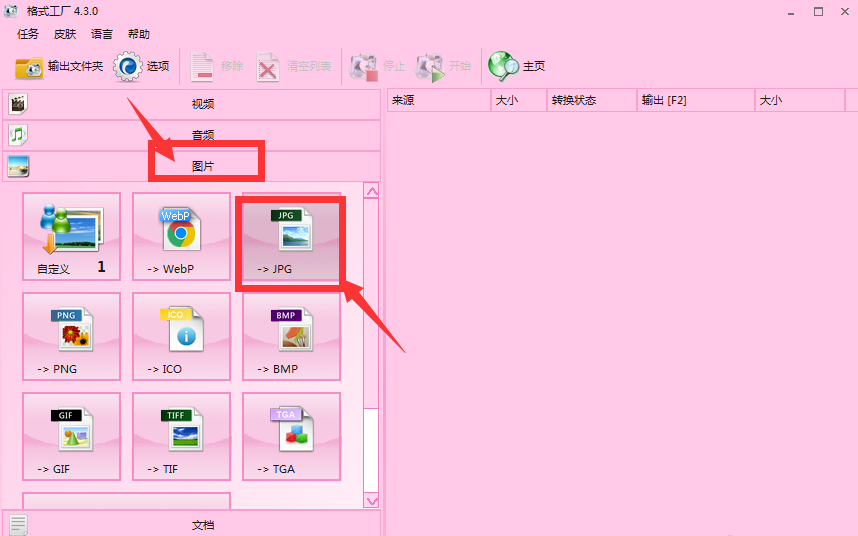Click the format list scrollbar thumb
858x536 pixels.
(x=372, y=304)
